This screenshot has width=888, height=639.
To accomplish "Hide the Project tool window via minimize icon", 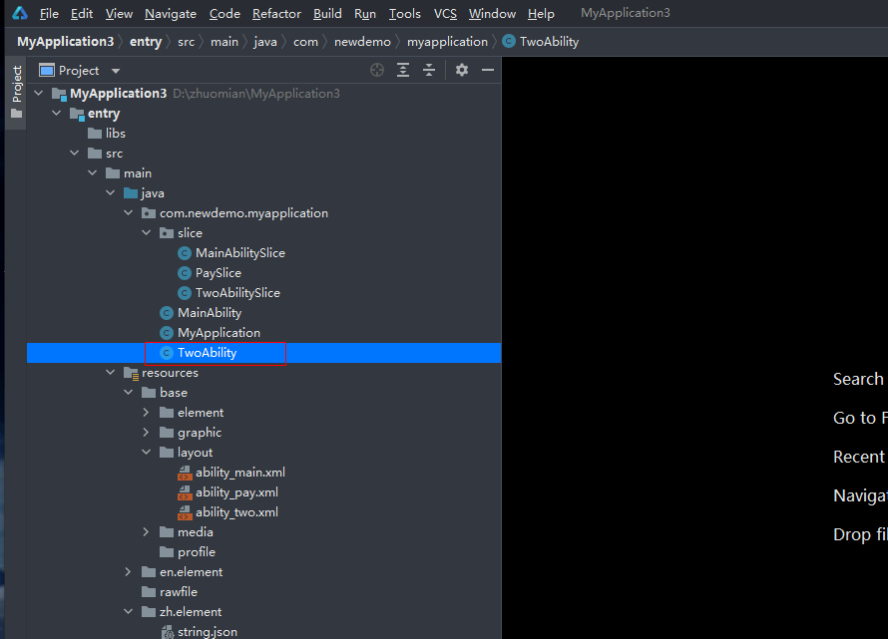I will tap(488, 70).
